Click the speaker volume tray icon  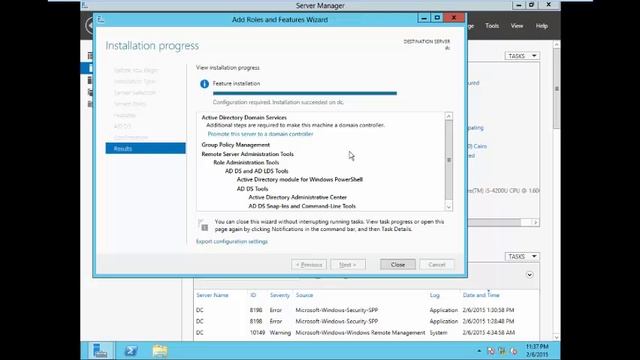coord(514,351)
